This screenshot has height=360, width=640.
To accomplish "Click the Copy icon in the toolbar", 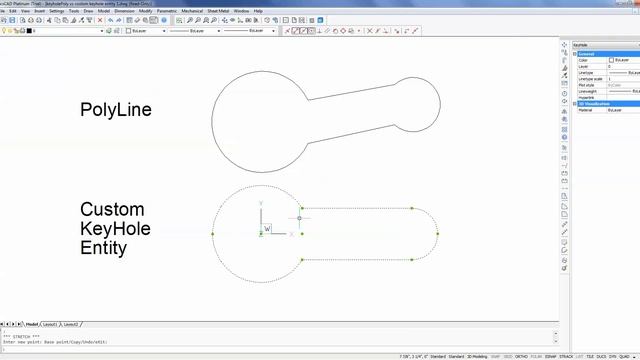I will (x=58, y=20).
